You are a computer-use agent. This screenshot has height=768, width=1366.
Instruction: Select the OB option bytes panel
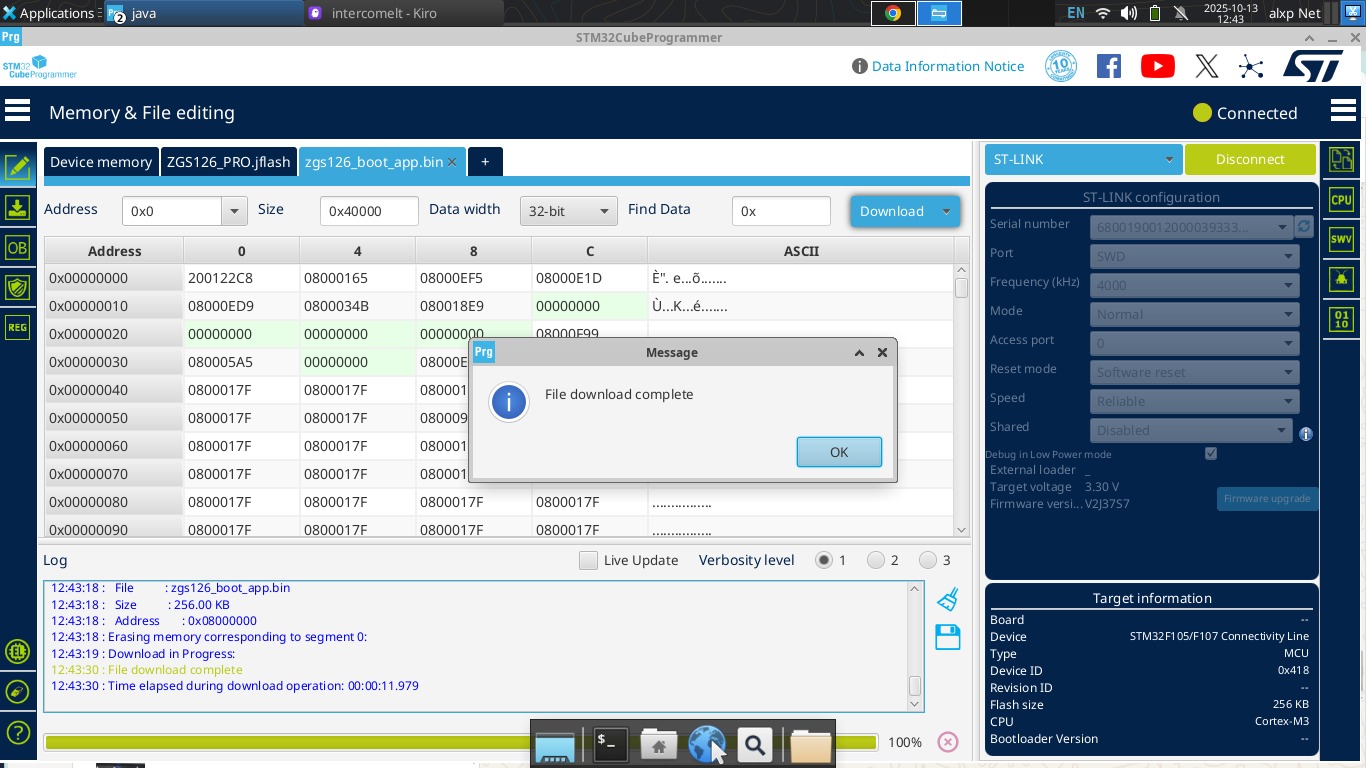(17, 247)
